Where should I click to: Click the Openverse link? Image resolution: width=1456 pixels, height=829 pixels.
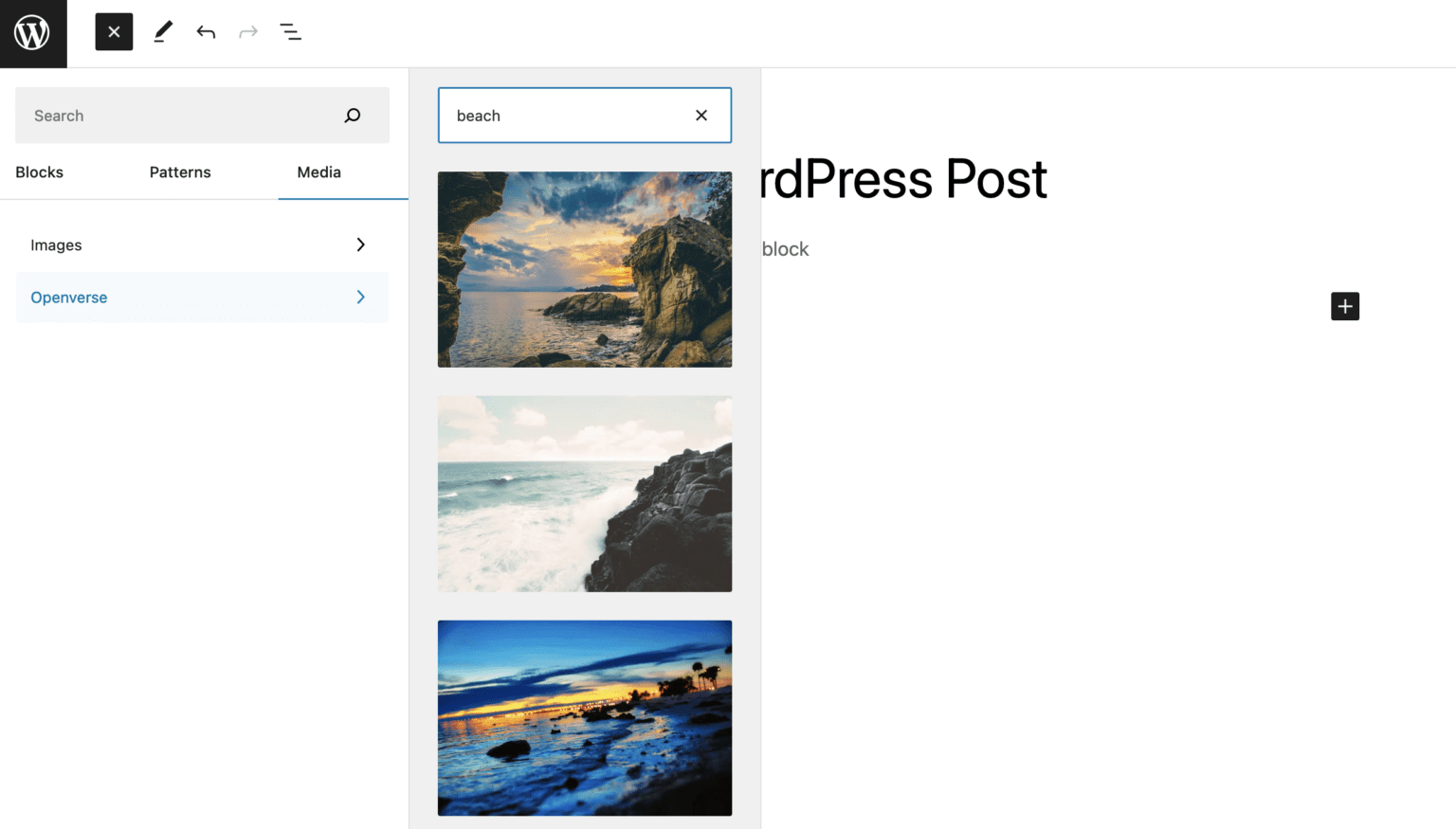point(68,297)
